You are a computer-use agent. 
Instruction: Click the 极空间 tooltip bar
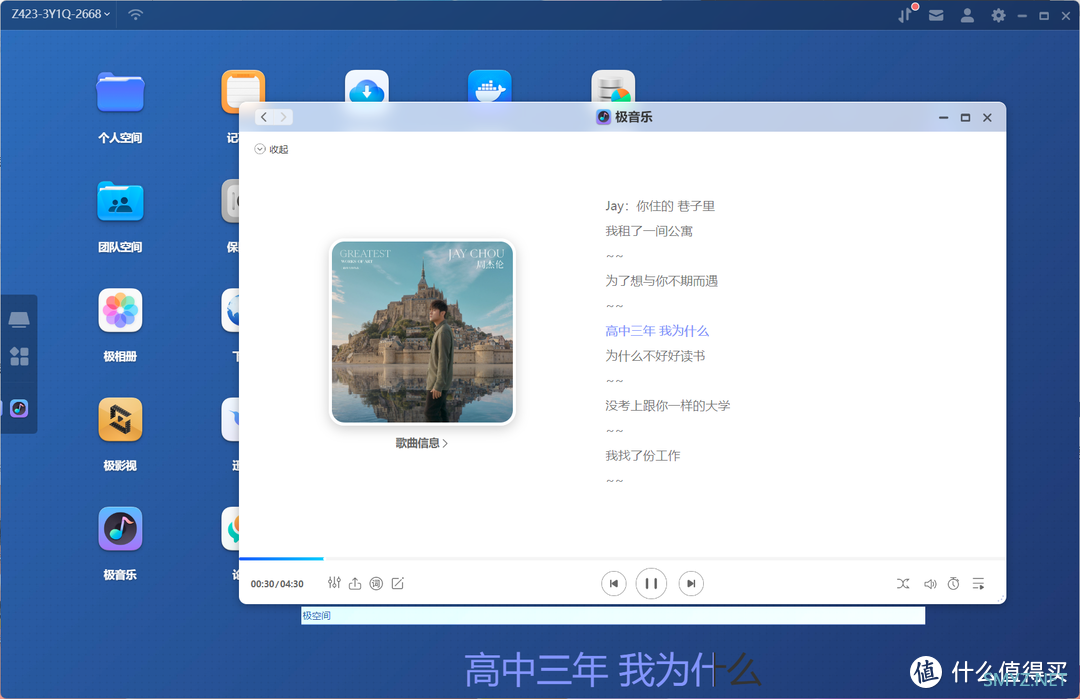pyautogui.click(x=613, y=616)
